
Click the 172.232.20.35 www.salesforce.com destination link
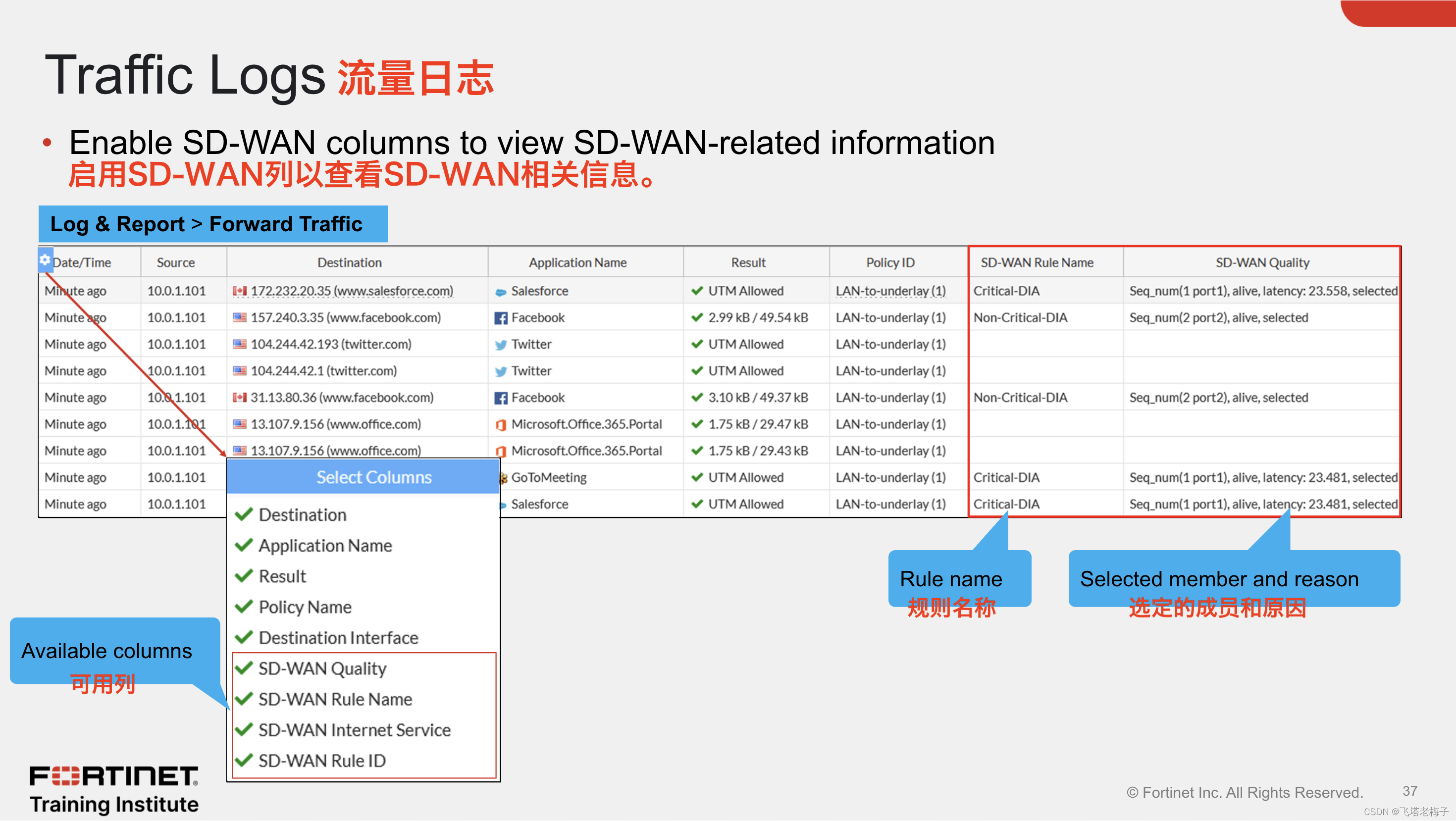[x=352, y=291]
